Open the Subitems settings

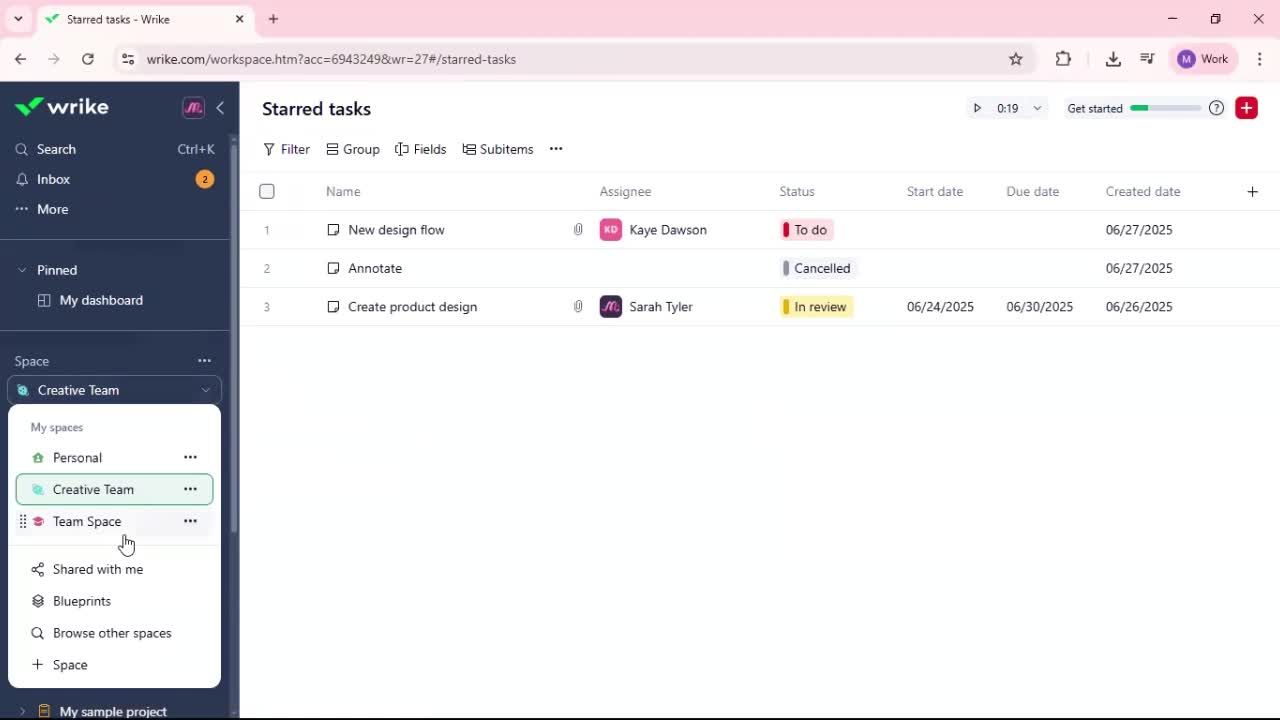tap(498, 149)
